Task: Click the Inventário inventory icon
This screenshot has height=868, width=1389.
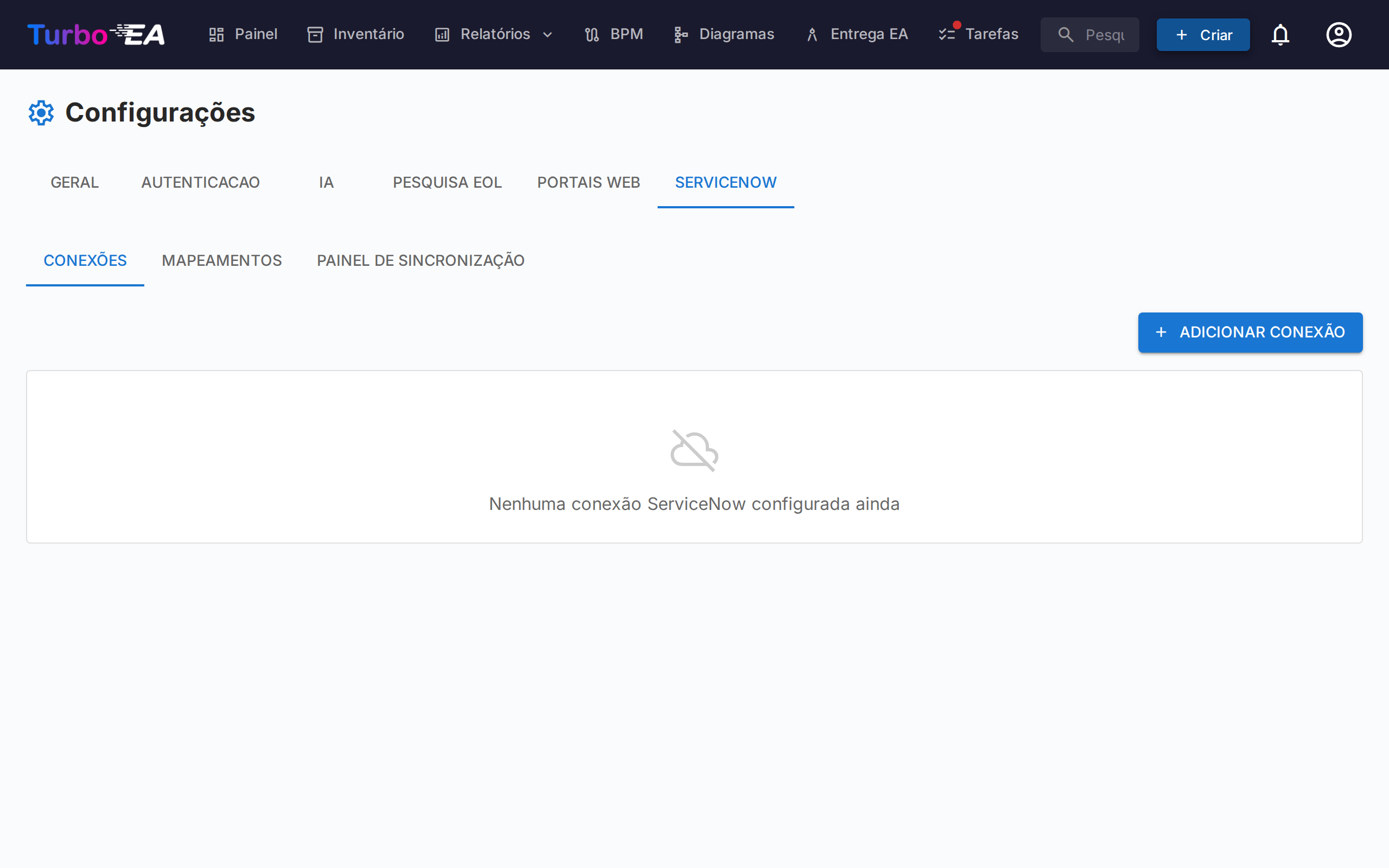Action: [x=316, y=34]
